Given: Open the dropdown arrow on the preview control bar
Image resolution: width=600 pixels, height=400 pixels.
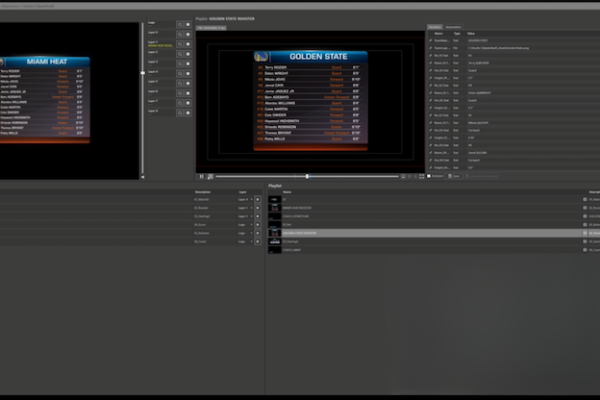Looking at the screenshot, I should click(403, 176).
